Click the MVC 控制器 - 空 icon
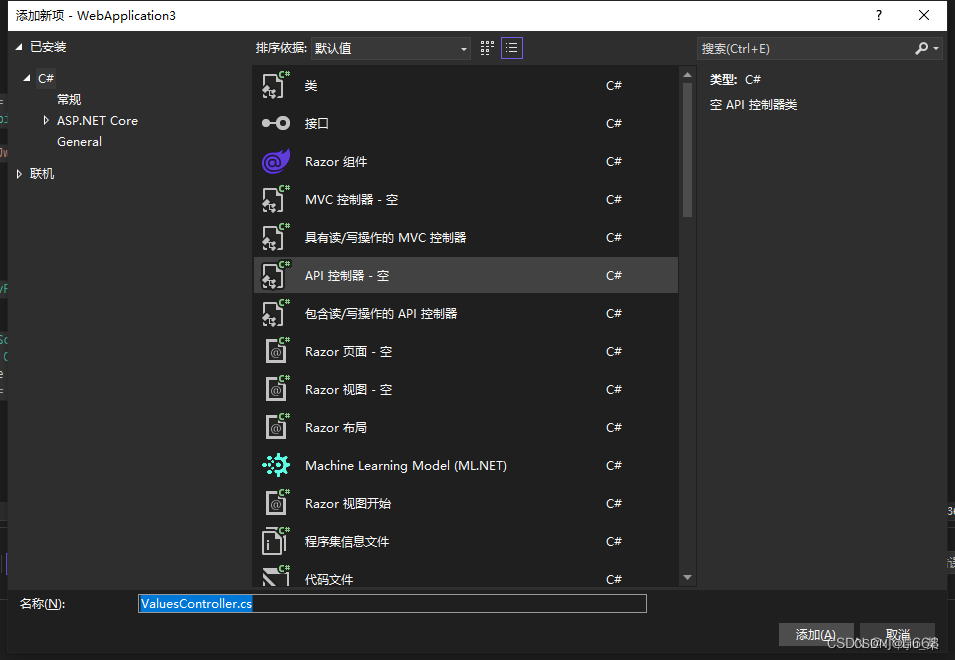Viewport: 955px width, 660px height. 275,199
